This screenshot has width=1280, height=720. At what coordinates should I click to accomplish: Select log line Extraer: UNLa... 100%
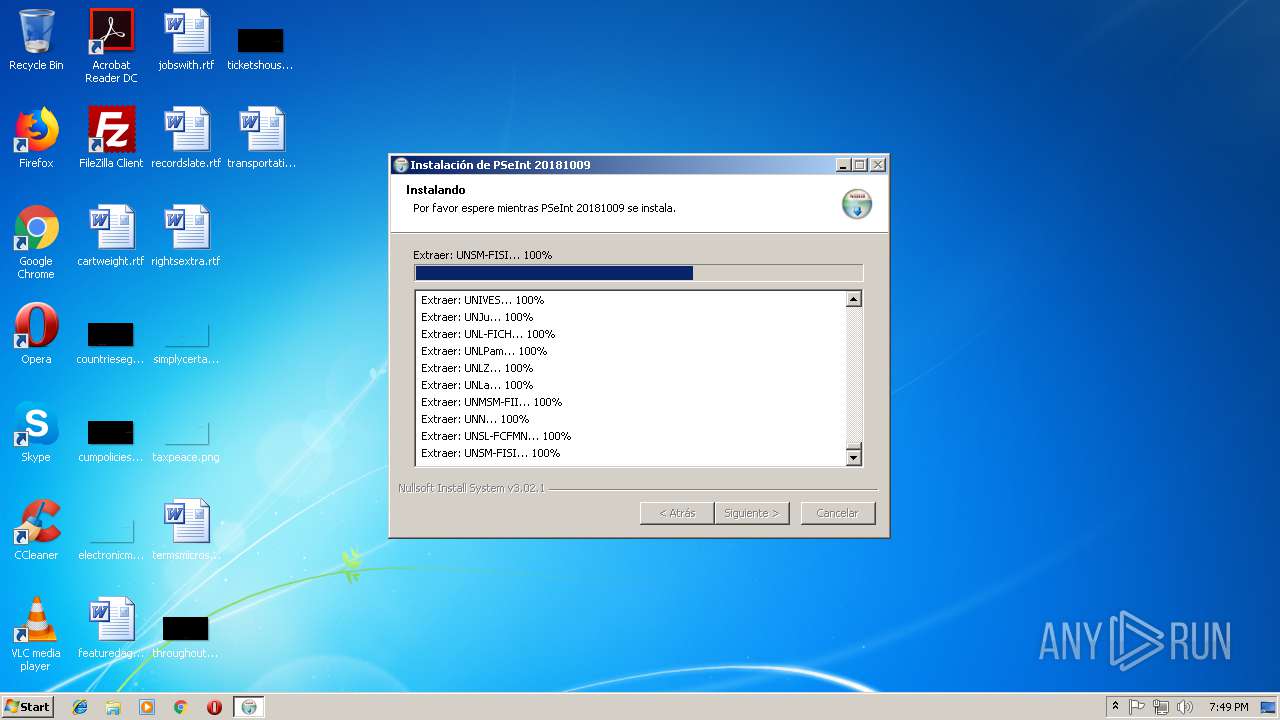click(477, 385)
